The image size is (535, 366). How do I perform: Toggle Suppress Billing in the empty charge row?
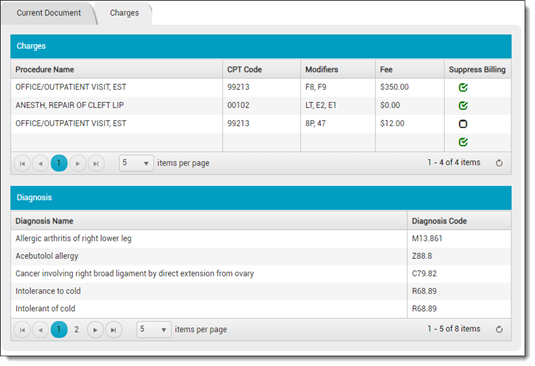[x=463, y=142]
